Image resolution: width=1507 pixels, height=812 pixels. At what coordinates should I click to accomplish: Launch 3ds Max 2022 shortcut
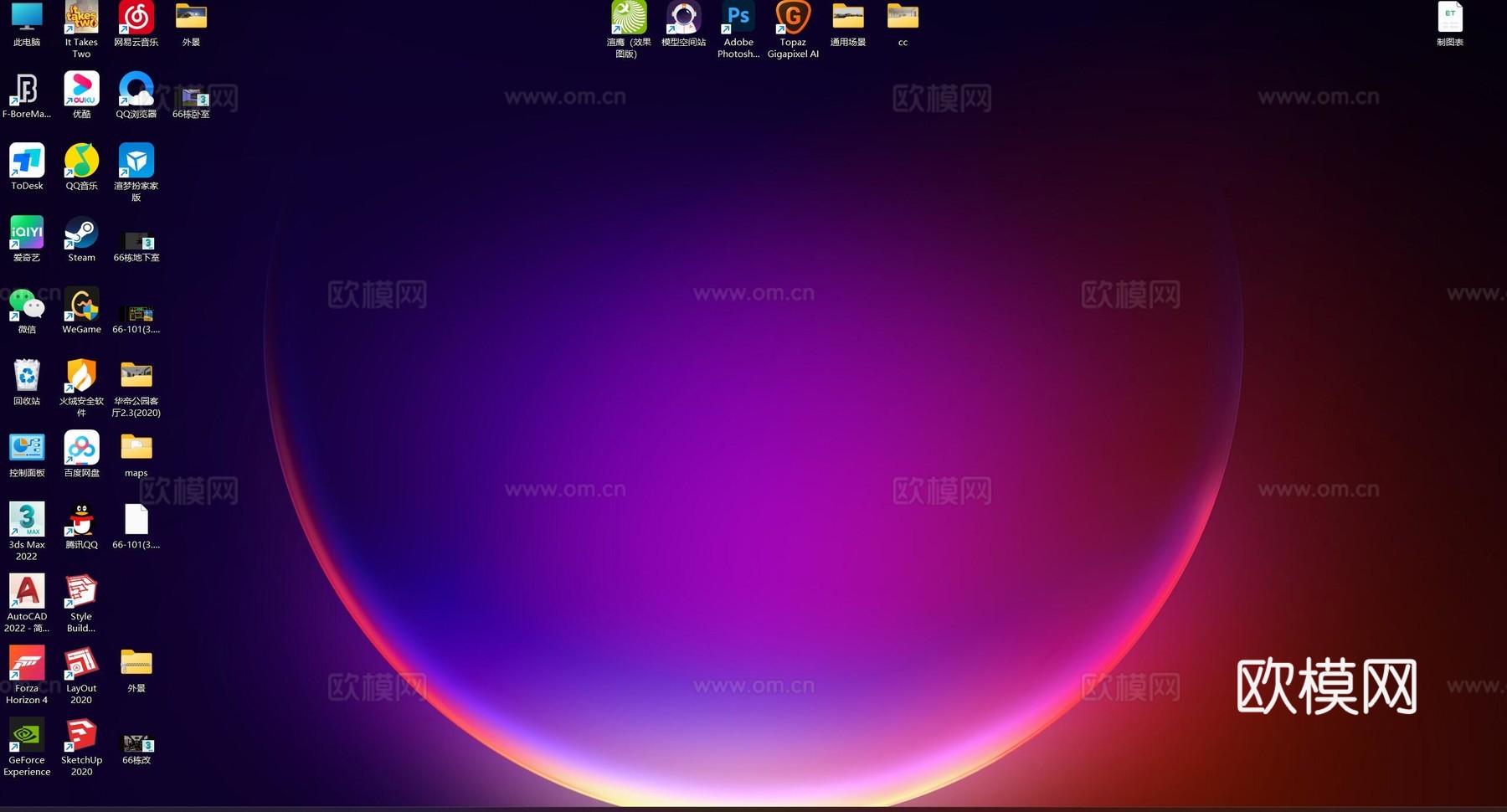pyautogui.click(x=27, y=520)
